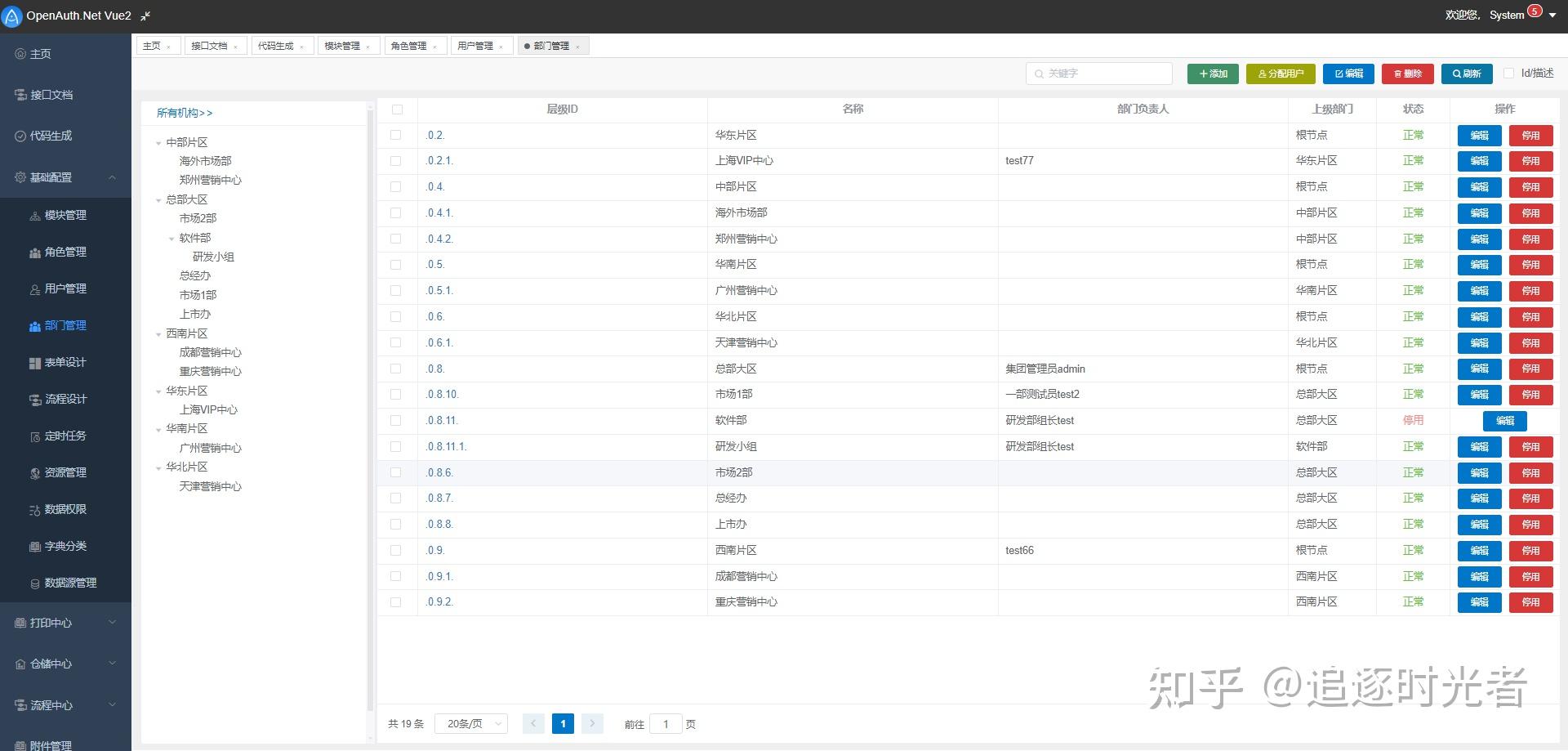Switch to the 用户管理 tab
The image size is (1568, 751).
pos(476,45)
